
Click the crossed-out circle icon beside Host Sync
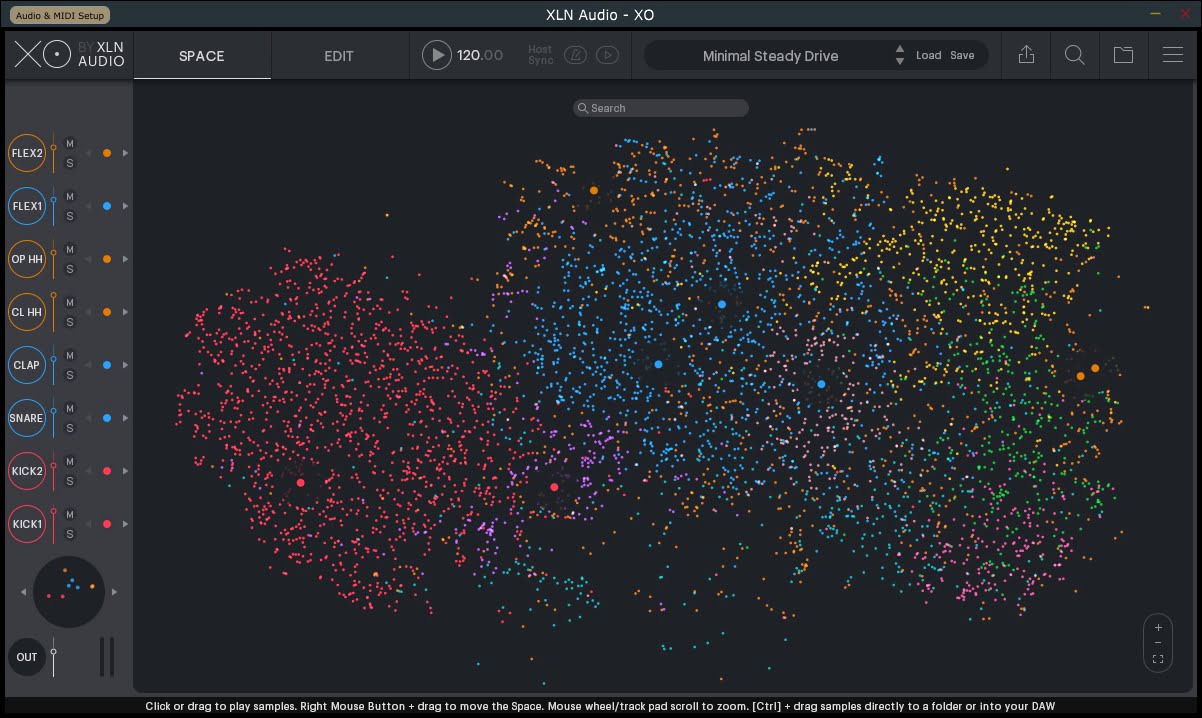click(575, 55)
